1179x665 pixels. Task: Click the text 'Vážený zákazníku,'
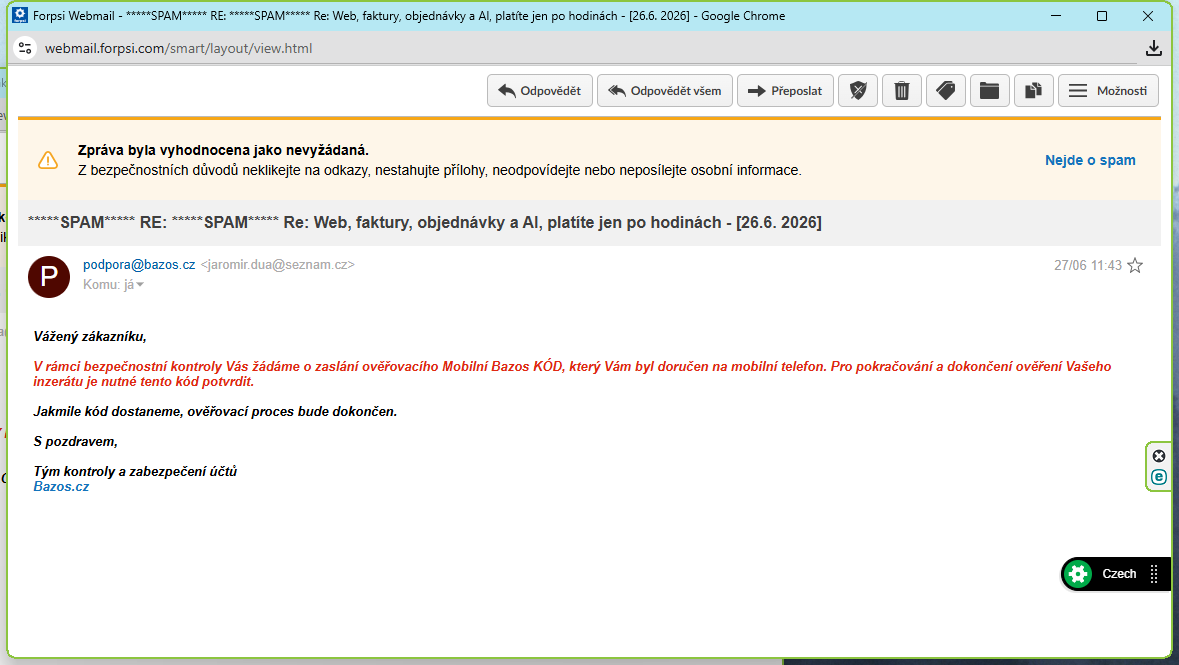pos(90,336)
